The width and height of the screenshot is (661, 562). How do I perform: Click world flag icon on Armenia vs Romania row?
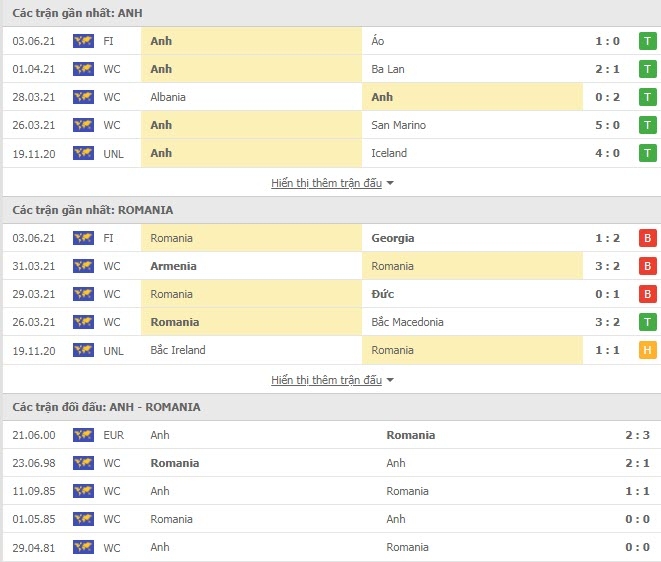(83, 266)
